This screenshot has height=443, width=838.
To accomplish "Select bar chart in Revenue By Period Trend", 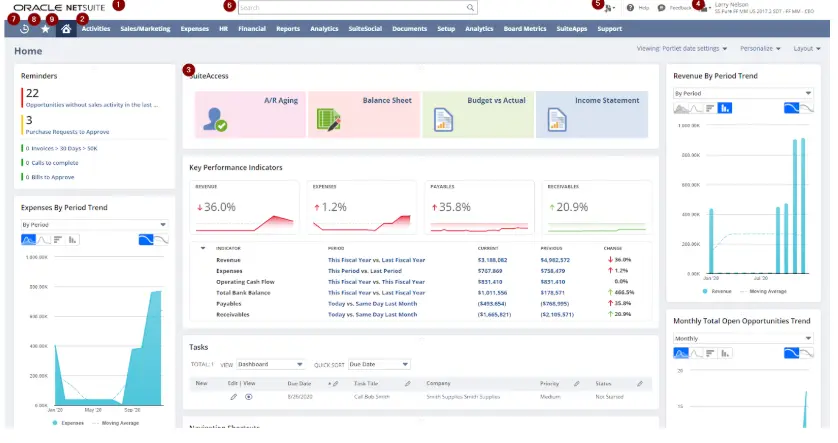I will point(710,108).
